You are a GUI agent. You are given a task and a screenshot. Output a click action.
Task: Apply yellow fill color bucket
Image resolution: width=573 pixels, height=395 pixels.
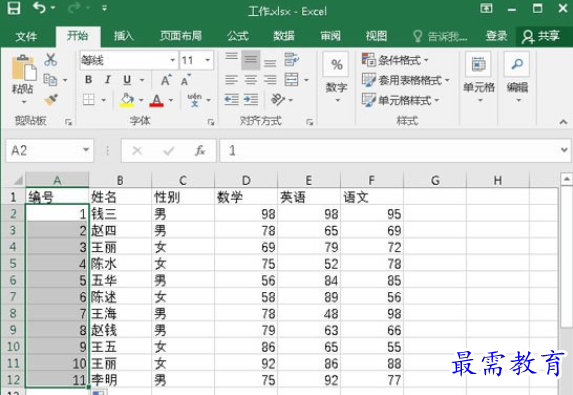tap(127, 100)
